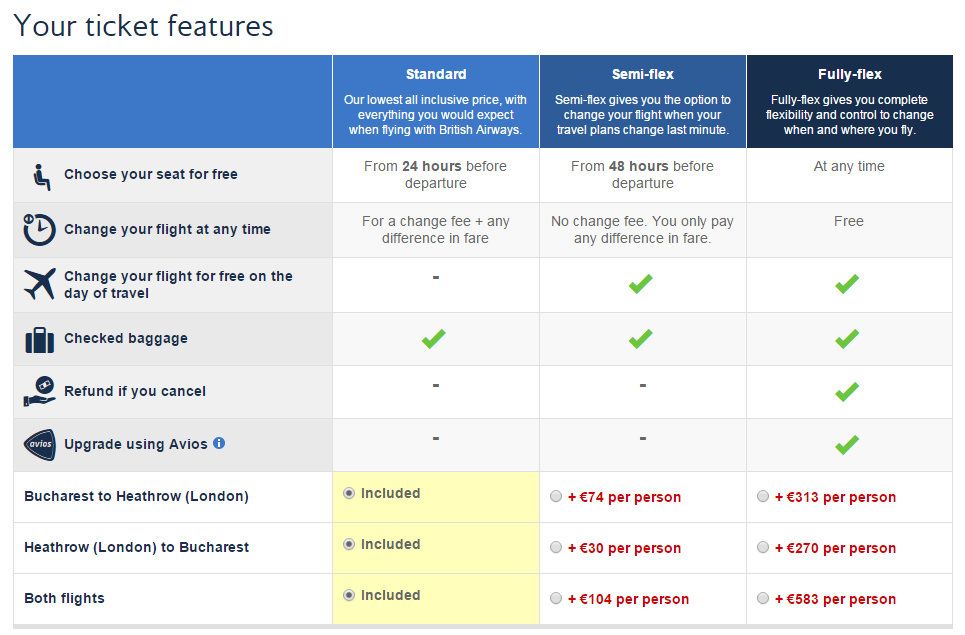Click the Upgrade using Avios label

[x=136, y=444]
